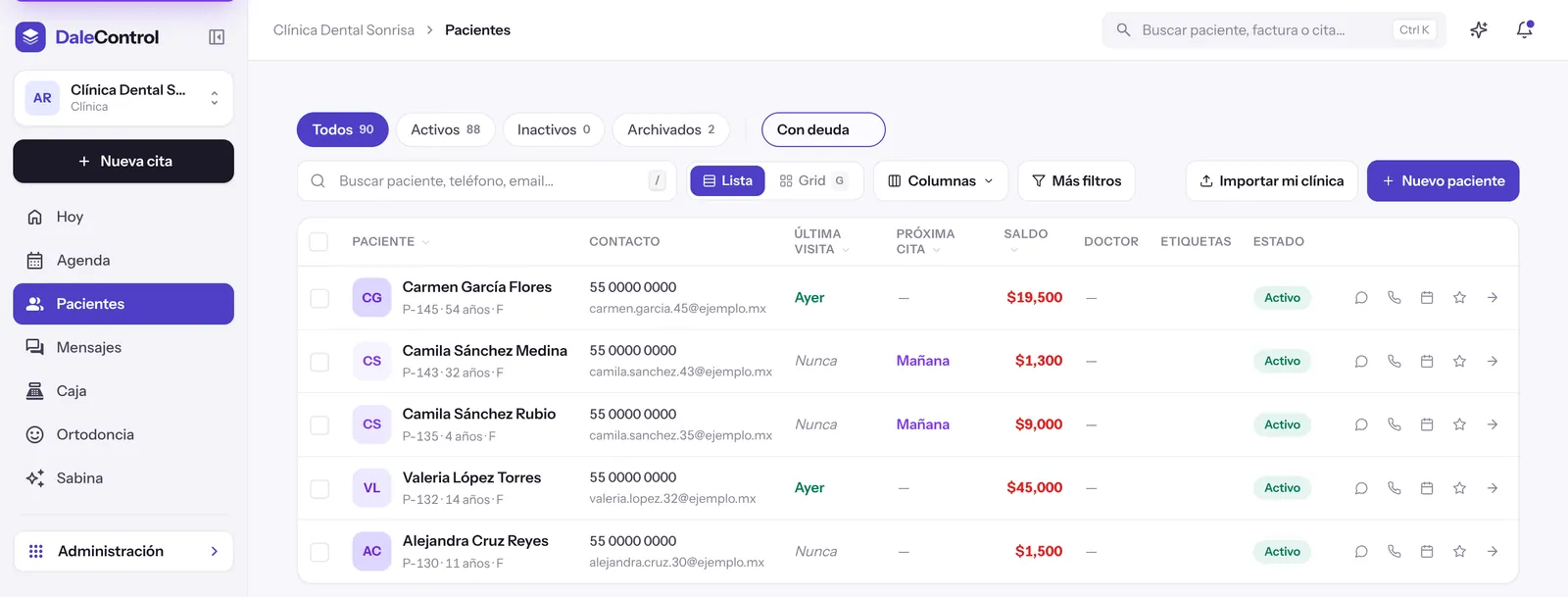Viewport: 1568px width, 597px height.
Task: Star Valeria López Torres as favorite
Action: (1459, 488)
